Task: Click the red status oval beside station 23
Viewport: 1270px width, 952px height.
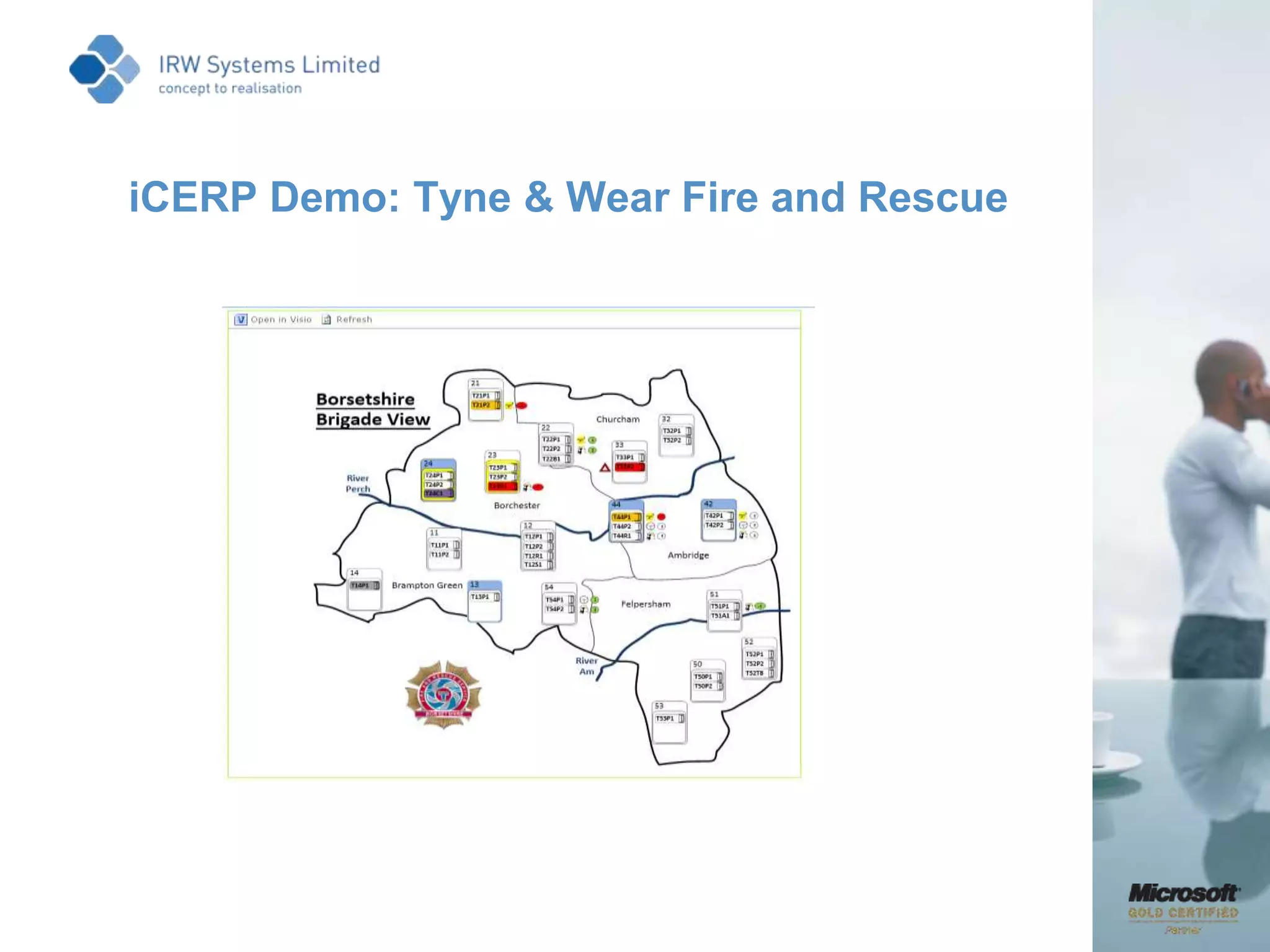Action: (x=538, y=487)
